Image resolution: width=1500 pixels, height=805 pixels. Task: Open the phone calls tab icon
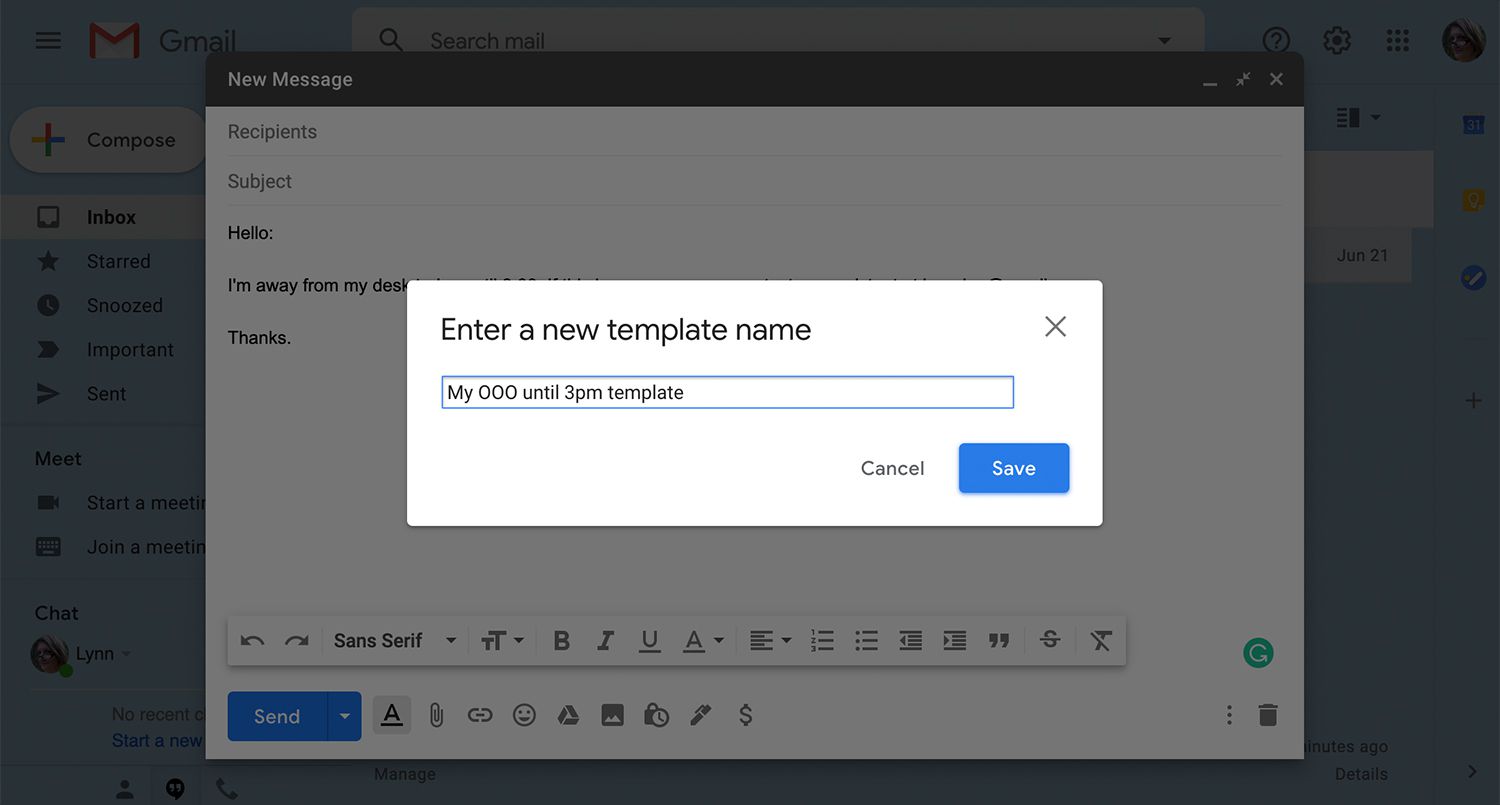[227, 789]
